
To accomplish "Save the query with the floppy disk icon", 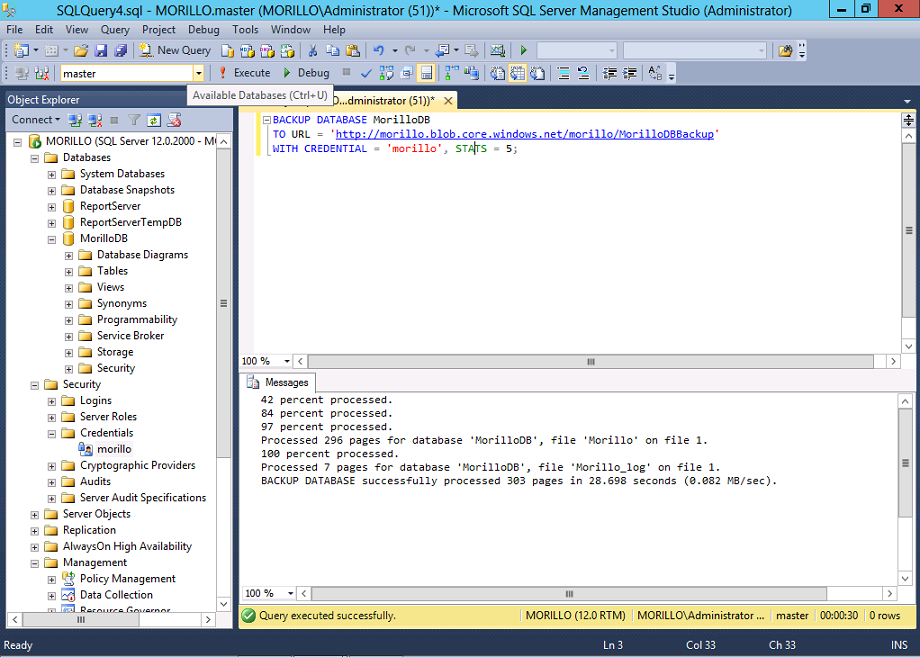I will (101, 51).
